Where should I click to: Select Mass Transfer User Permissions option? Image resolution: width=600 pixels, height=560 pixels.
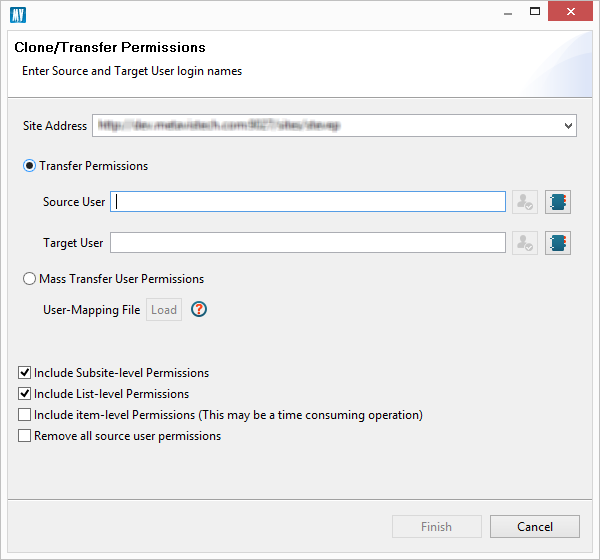click(30, 279)
